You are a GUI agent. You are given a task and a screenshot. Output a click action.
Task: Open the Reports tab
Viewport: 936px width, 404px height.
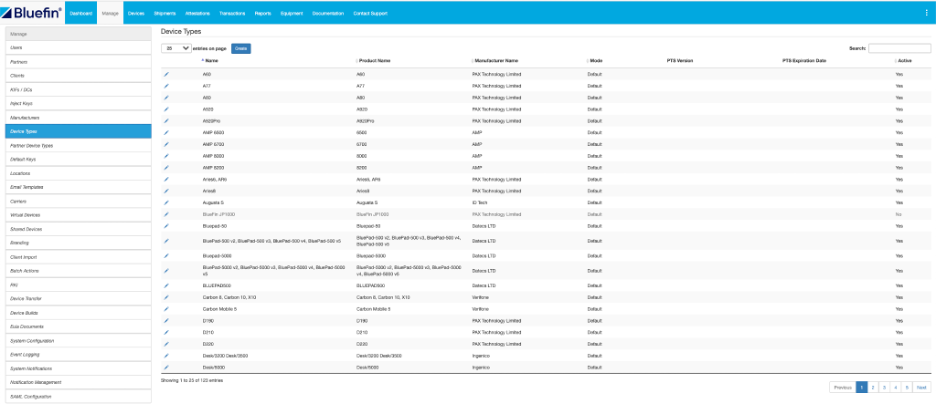[263, 13]
